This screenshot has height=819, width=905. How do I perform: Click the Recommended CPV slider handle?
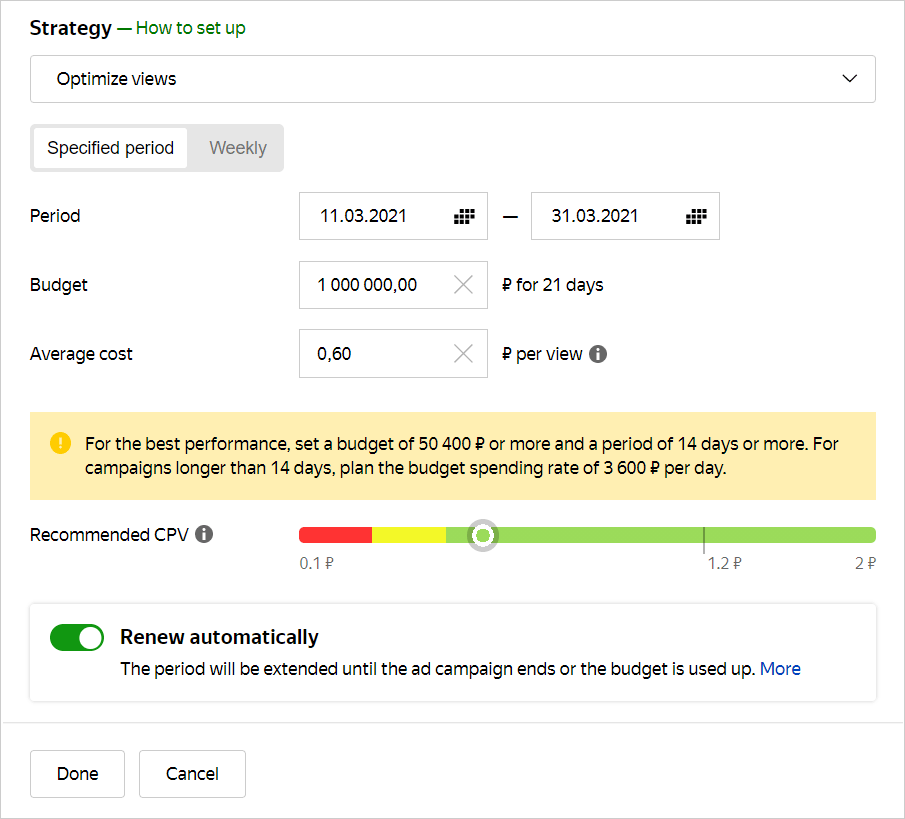pyautogui.click(x=483, y=535)
